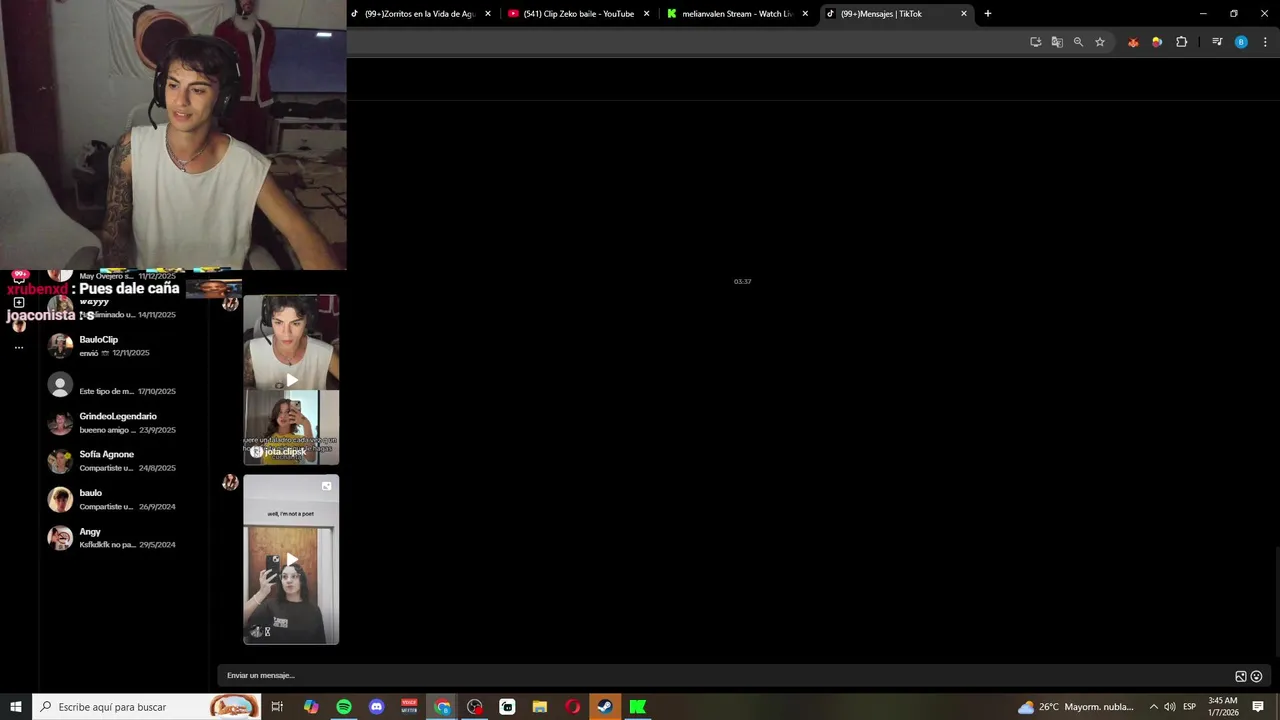
Task: Open the media control music-note button
Action: (1217, 42)
